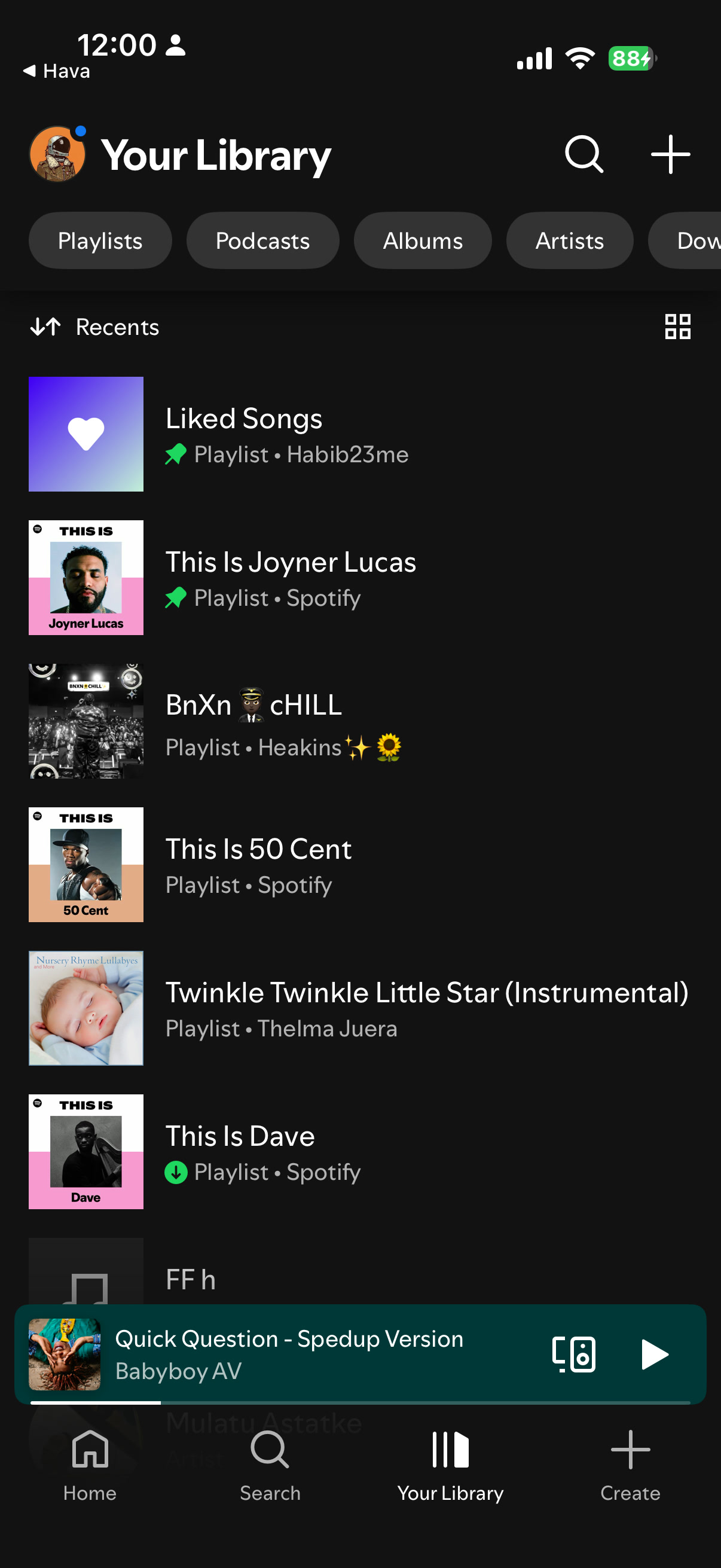Open the device connect speaker icon
This screenshot has height=1568, width=721.
pyautogui.click(x=574, y=1354)
